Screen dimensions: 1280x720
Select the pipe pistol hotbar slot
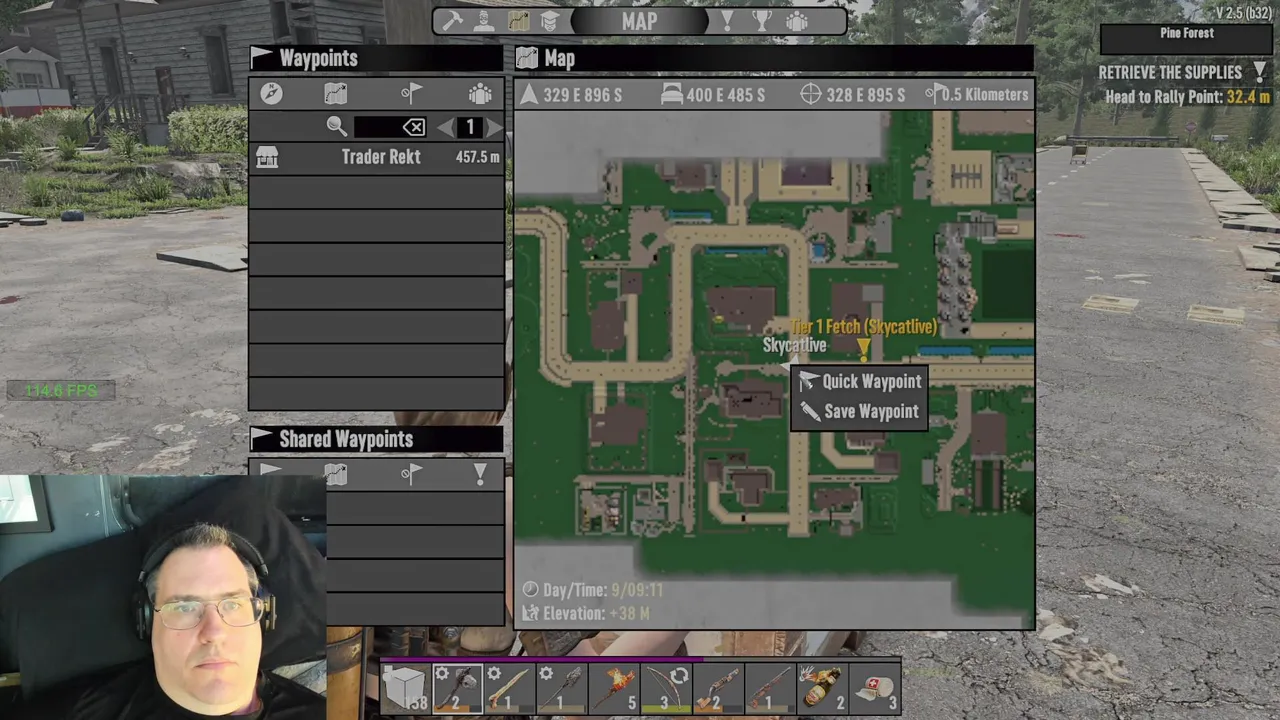(718, 689)
